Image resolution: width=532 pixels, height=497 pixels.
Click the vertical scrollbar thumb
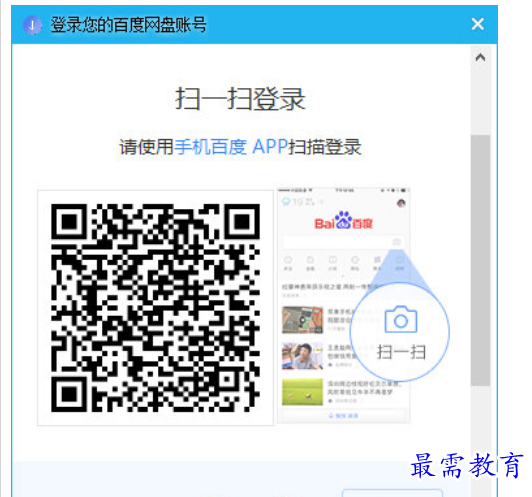[x=480, y=260]
